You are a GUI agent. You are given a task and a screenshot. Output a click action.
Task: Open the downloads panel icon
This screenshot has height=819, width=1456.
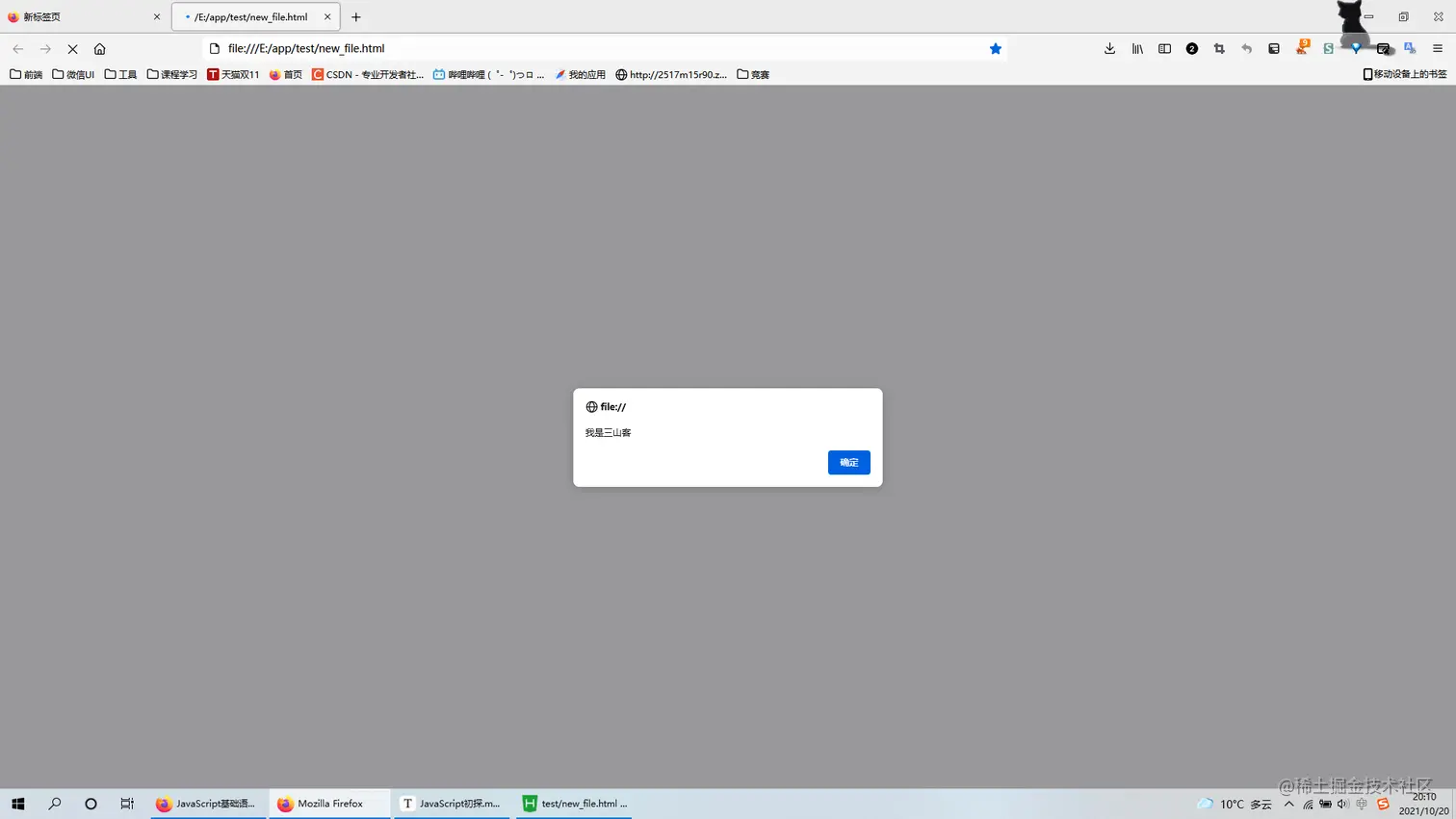tap(1109, 48)
